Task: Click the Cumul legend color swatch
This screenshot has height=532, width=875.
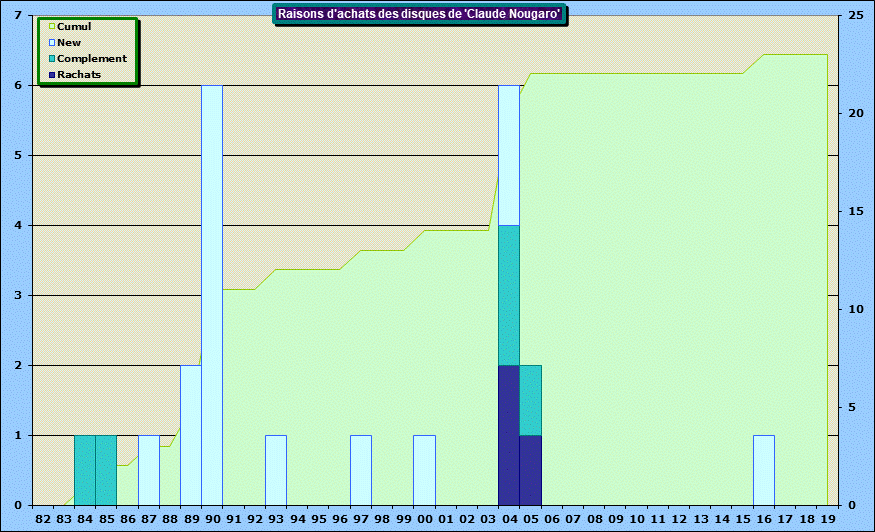Action: [x=52, y=27]
